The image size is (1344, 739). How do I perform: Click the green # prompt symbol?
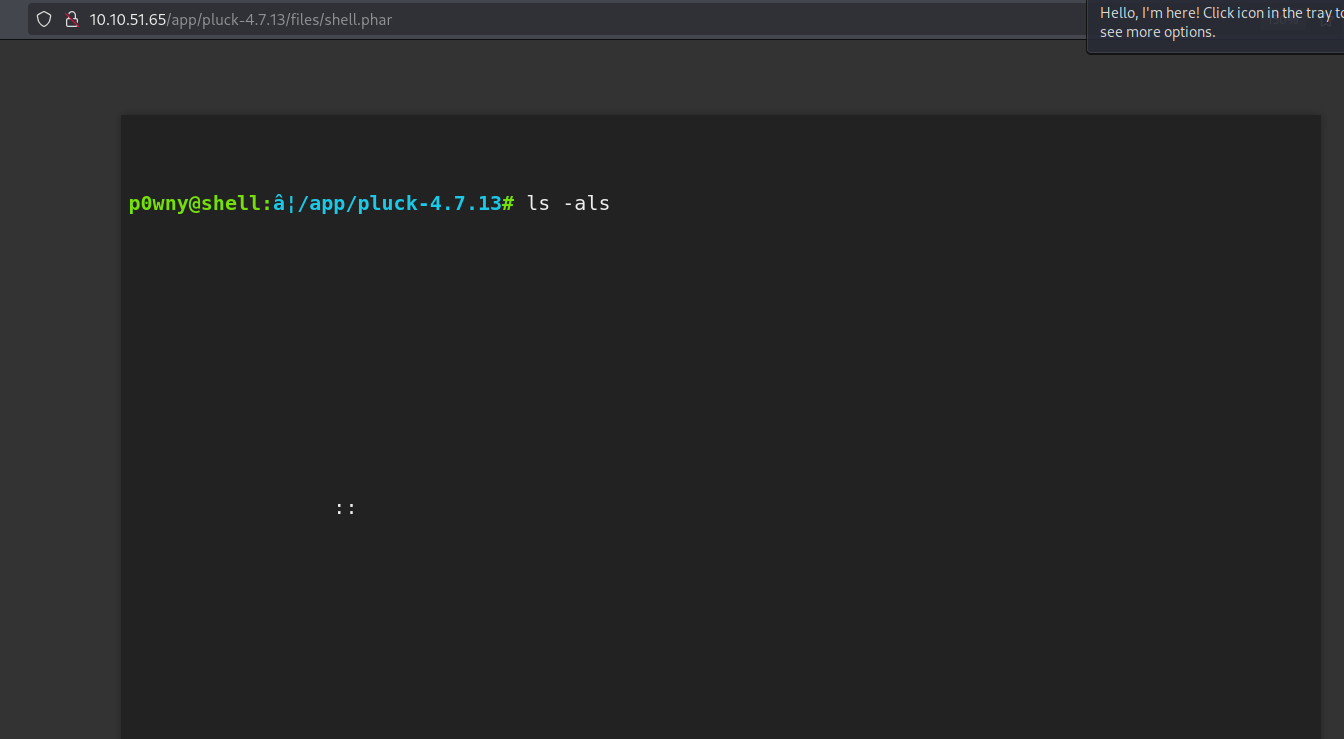pyautogui.click(x=508, y=203)
